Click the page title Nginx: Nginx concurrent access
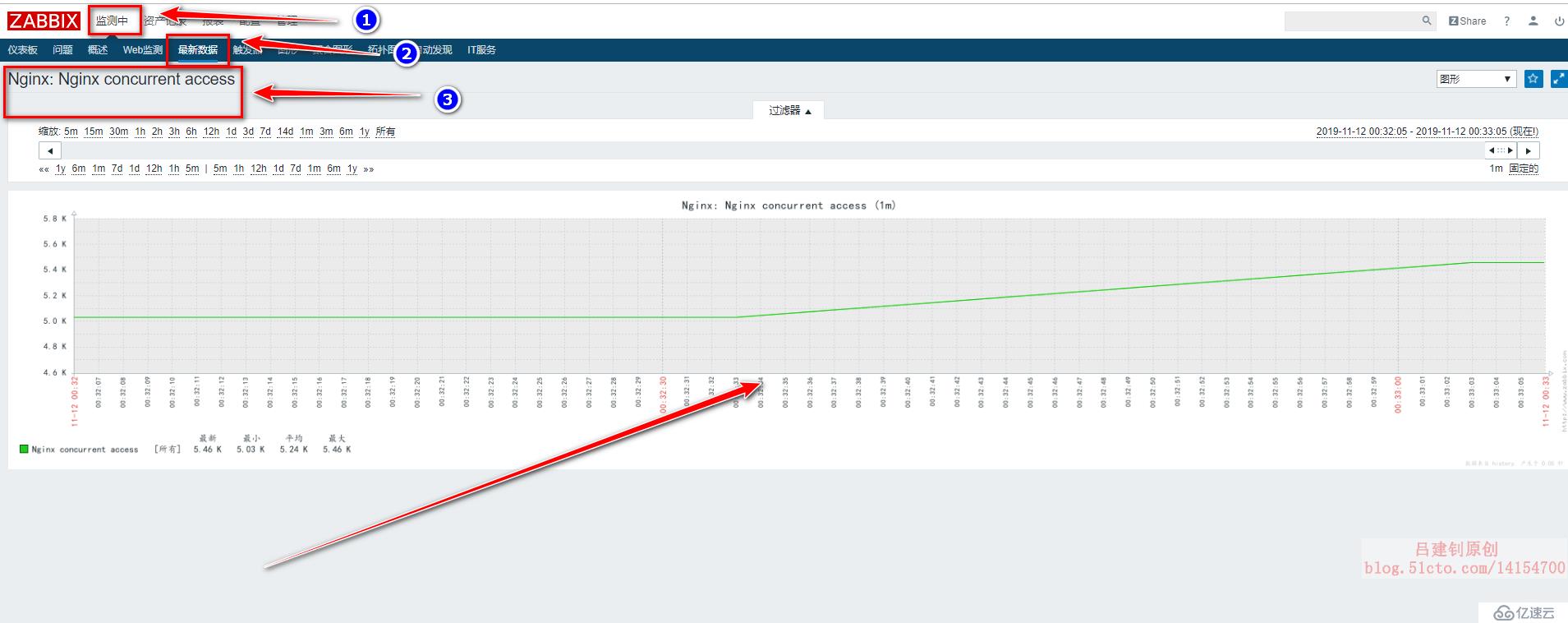1568x623 pixels. tap(122, 79)
